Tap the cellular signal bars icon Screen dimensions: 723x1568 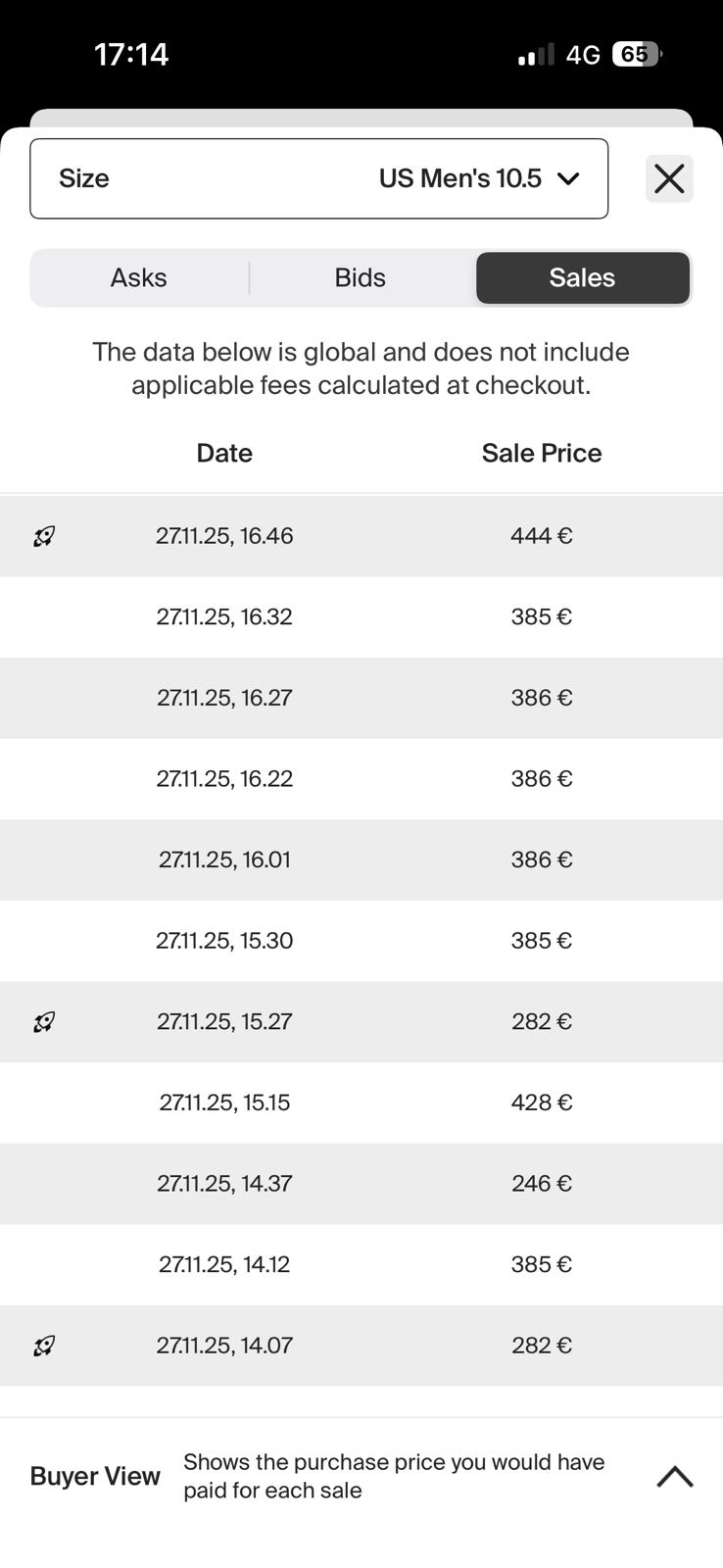[x=536, y=55]
